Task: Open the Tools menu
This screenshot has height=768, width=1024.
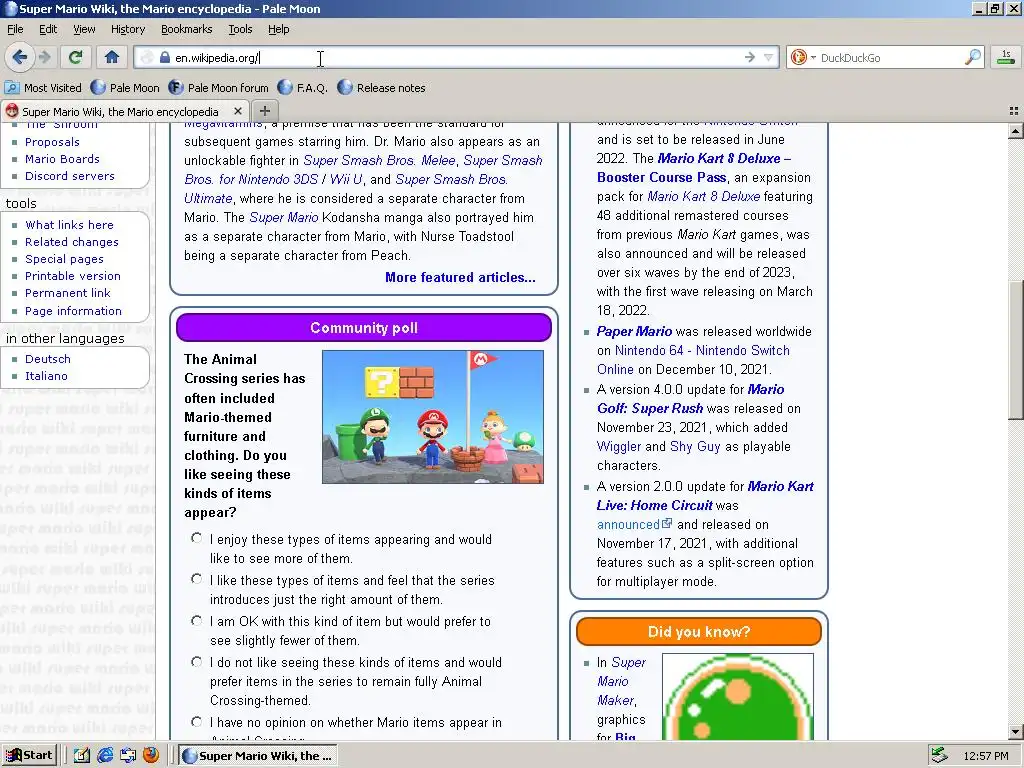Action: point(240,29)
